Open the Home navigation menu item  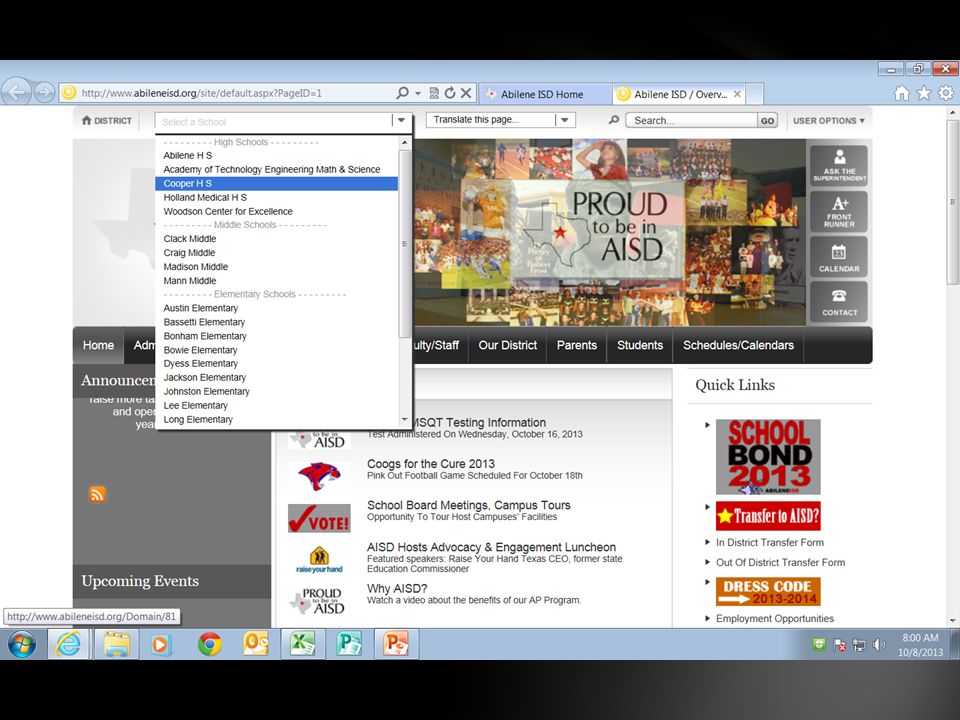tap(98, 345)
